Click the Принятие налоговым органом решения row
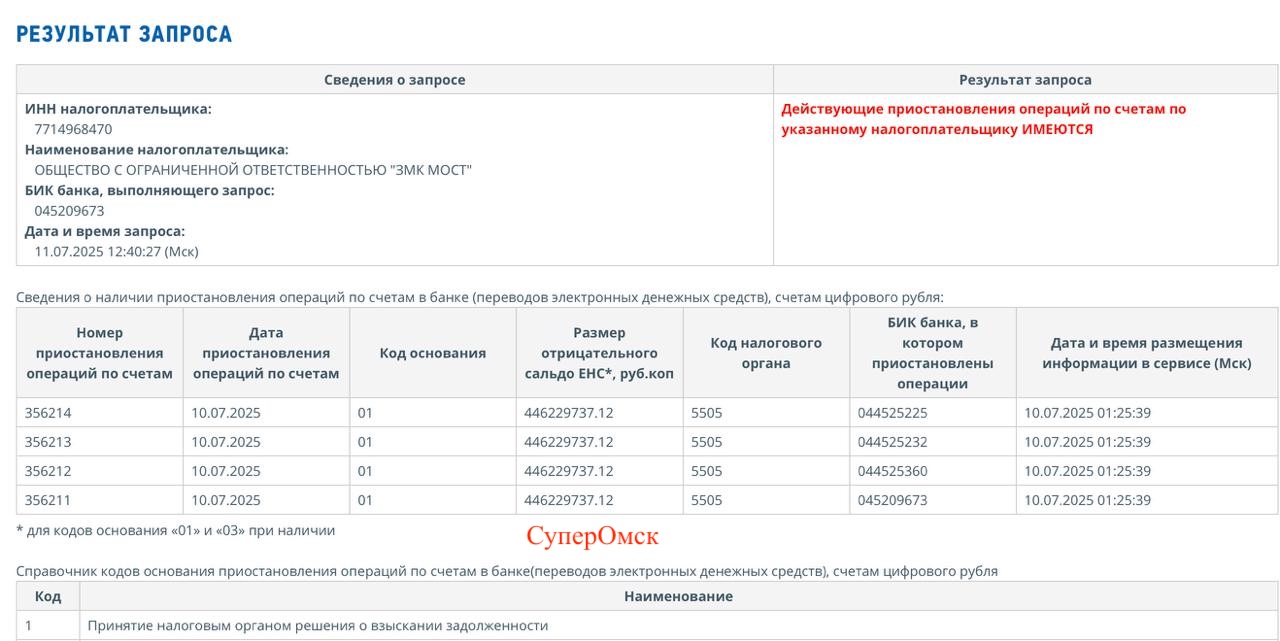1280x641 pixels. (x=318, y=626)
